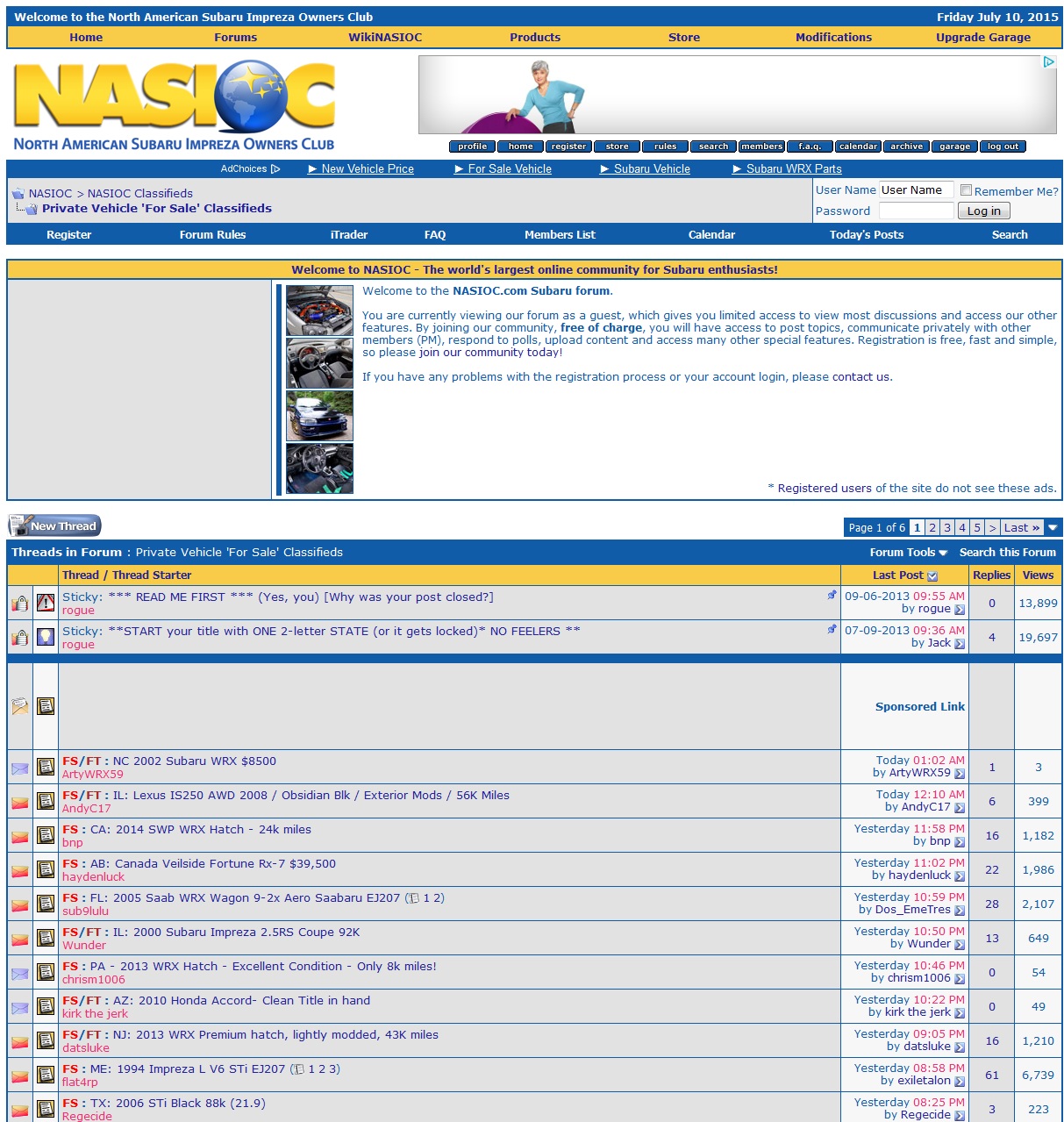This screenshot has width=1064, height=1122.
Task: Click Last » page link
Action: (1022, 527)
